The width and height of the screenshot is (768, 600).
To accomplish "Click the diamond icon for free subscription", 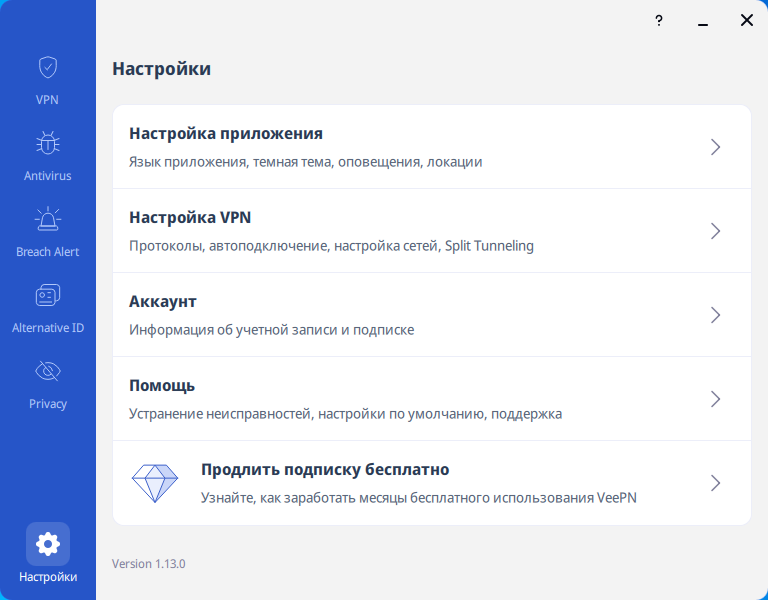I will [x=155, y=483].
